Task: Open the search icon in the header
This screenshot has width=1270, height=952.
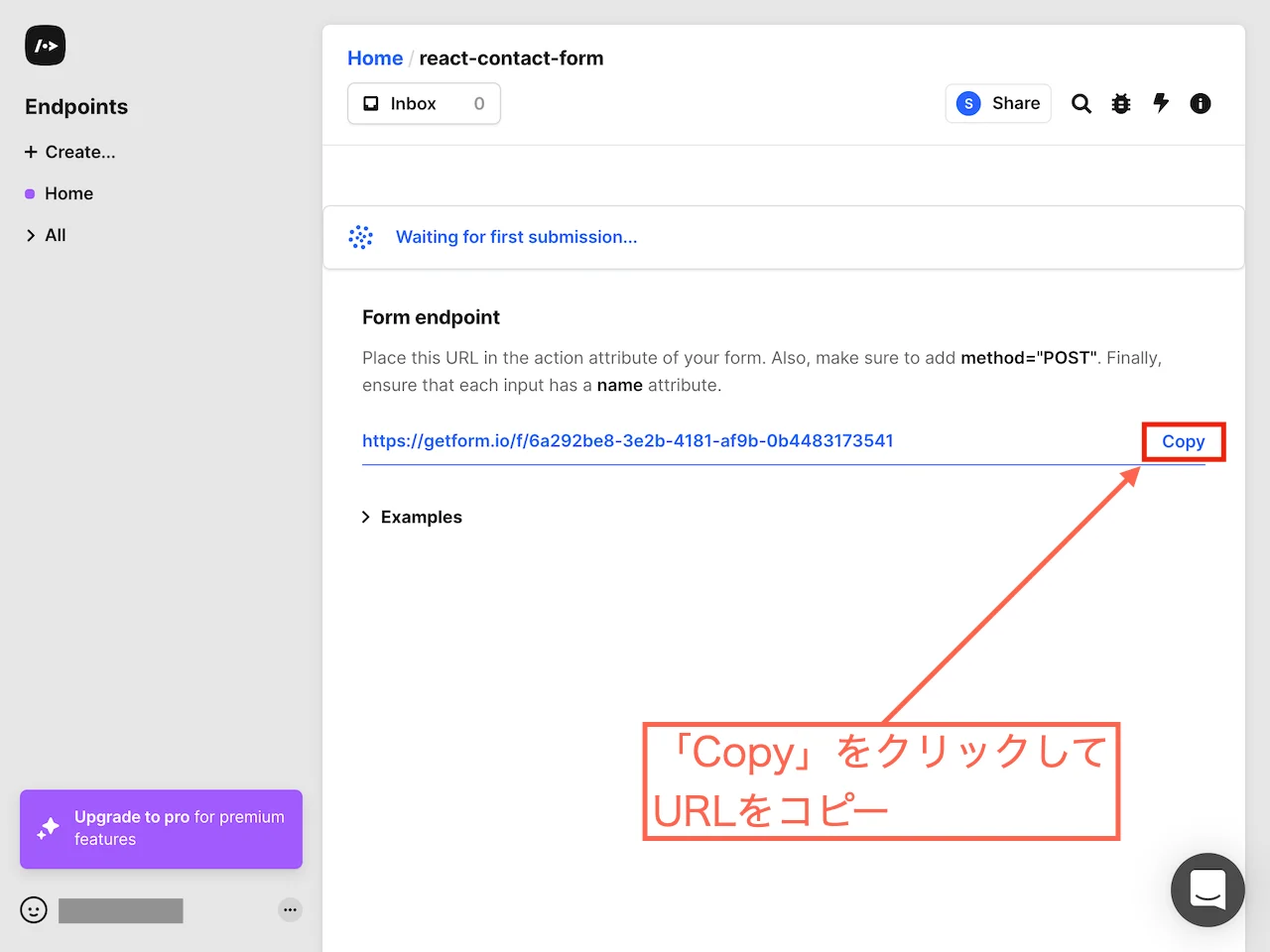Action: [x=1080, y=103]
